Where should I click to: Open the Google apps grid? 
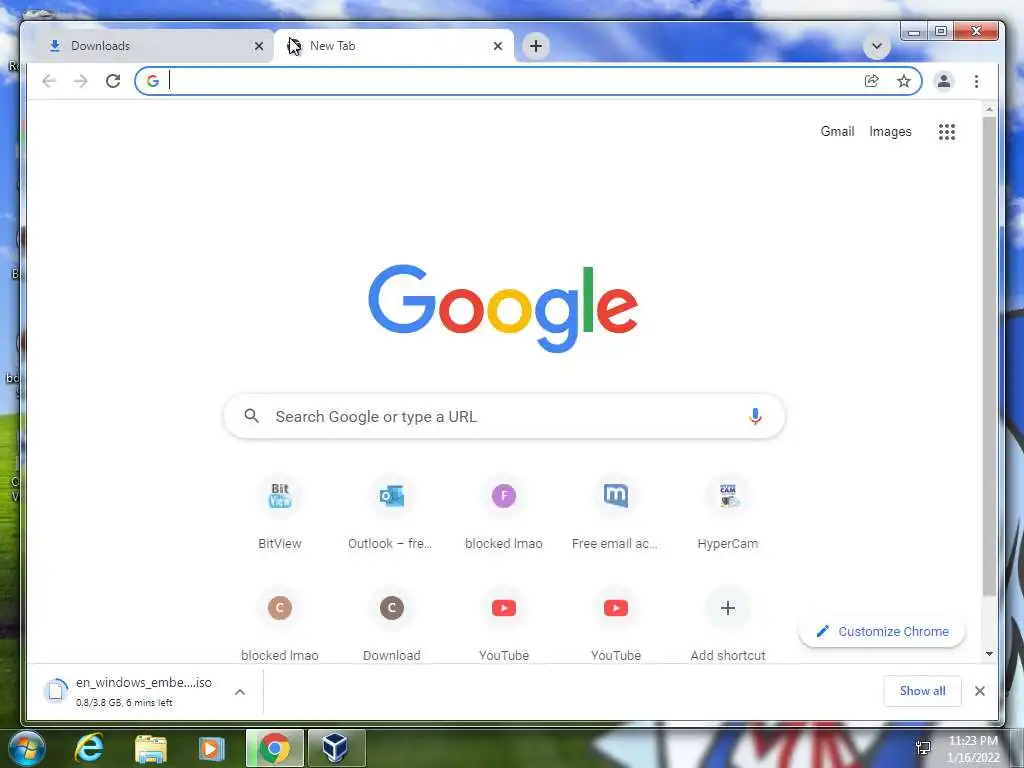tap(947, 132)
